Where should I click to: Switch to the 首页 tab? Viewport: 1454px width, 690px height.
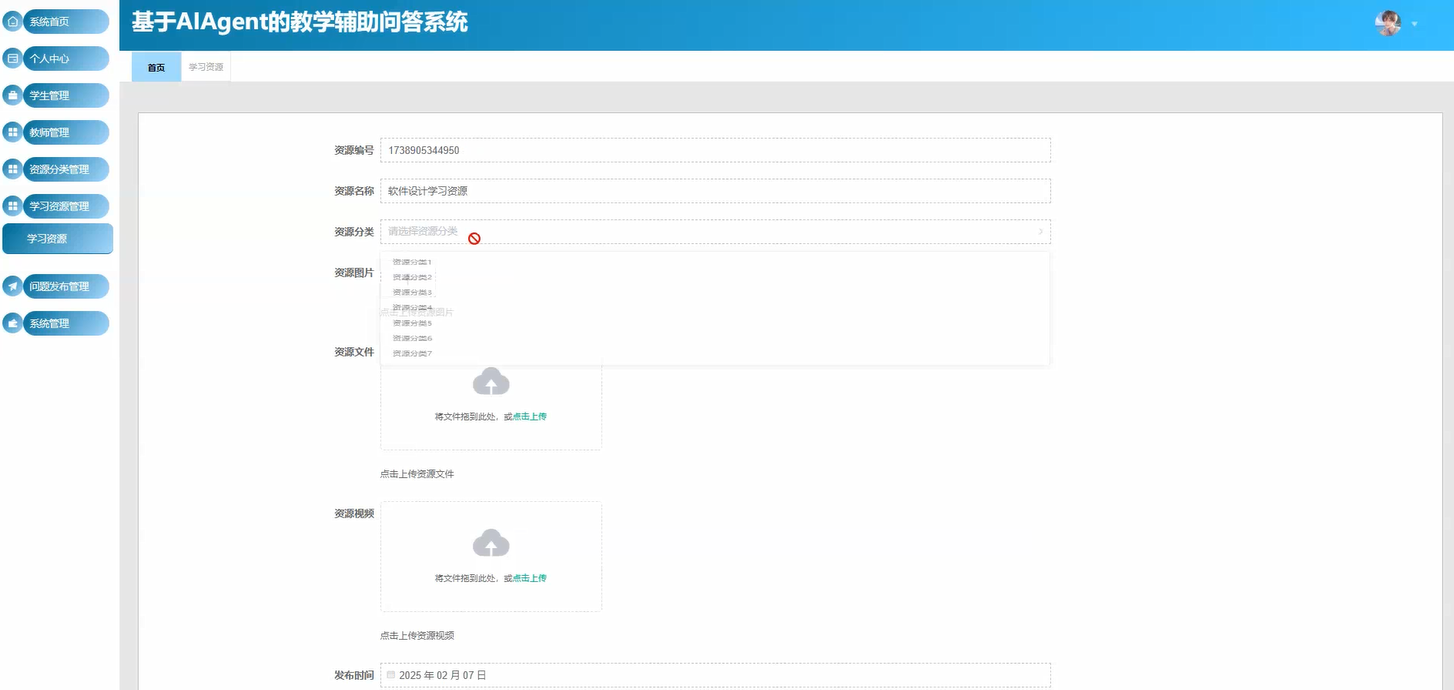[x=155, y=67]
